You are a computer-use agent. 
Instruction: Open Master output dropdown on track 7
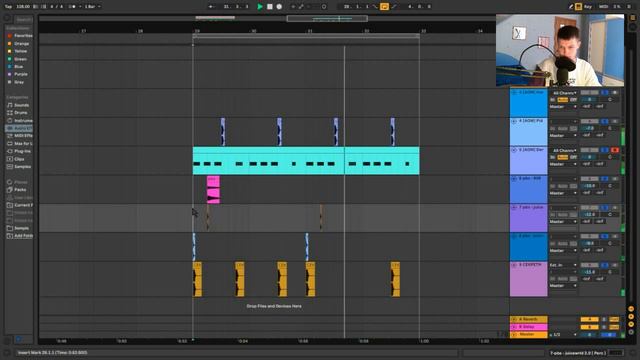click(x=563, y=222)
